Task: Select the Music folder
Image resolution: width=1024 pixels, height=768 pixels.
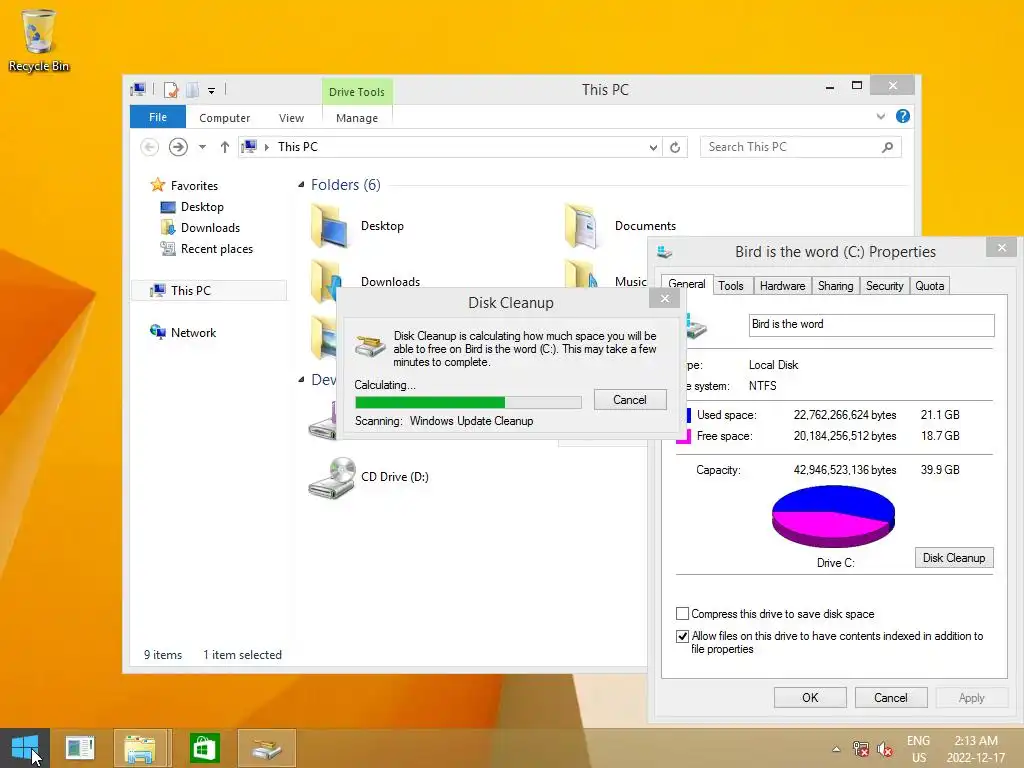Action: [x=605, y=281]
